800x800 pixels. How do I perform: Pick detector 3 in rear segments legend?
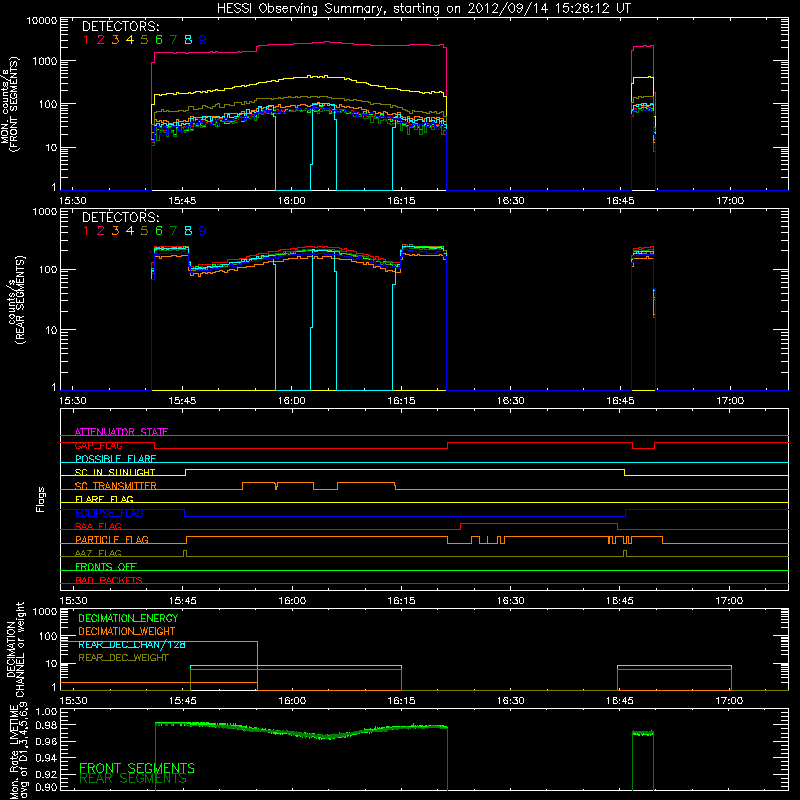pos(115,231)
